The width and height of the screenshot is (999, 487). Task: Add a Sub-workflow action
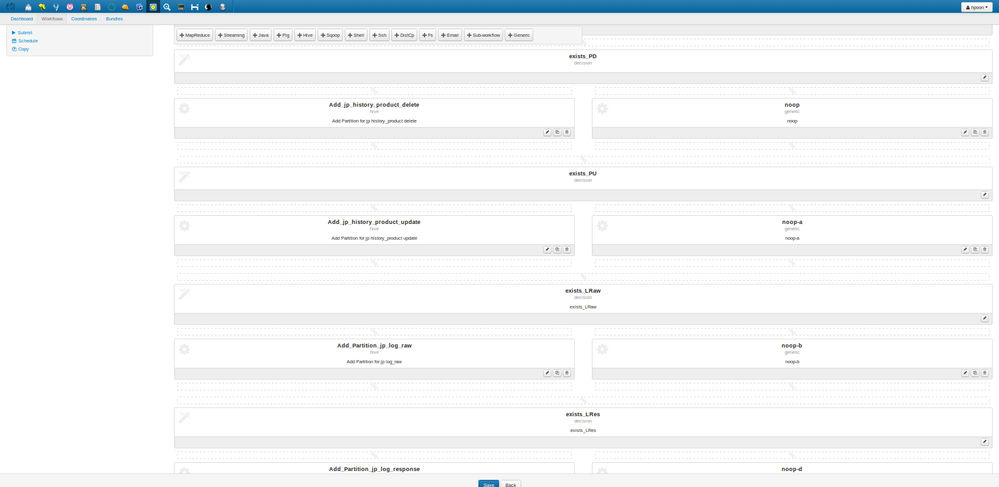point(484,35)
